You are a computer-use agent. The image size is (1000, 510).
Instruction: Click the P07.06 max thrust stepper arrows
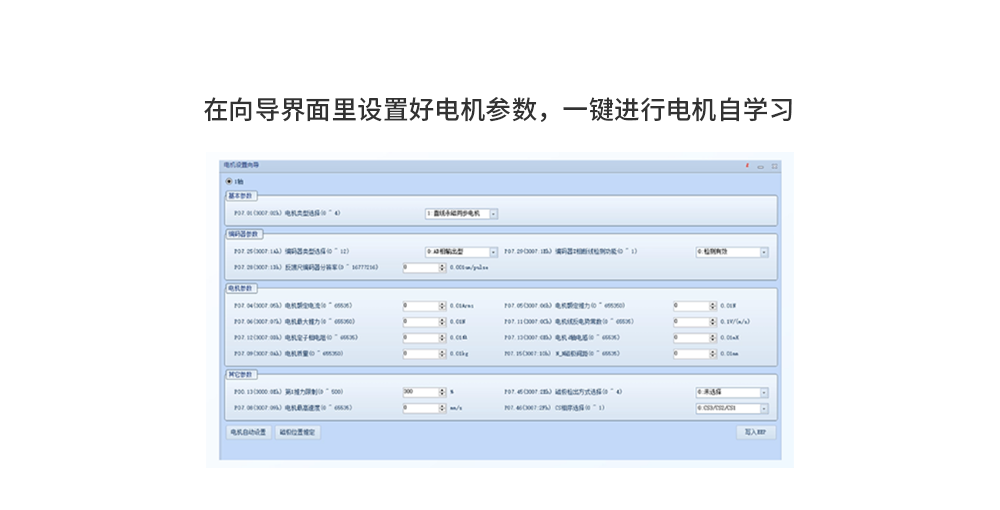pyautogui.click(x=442, y=321)
